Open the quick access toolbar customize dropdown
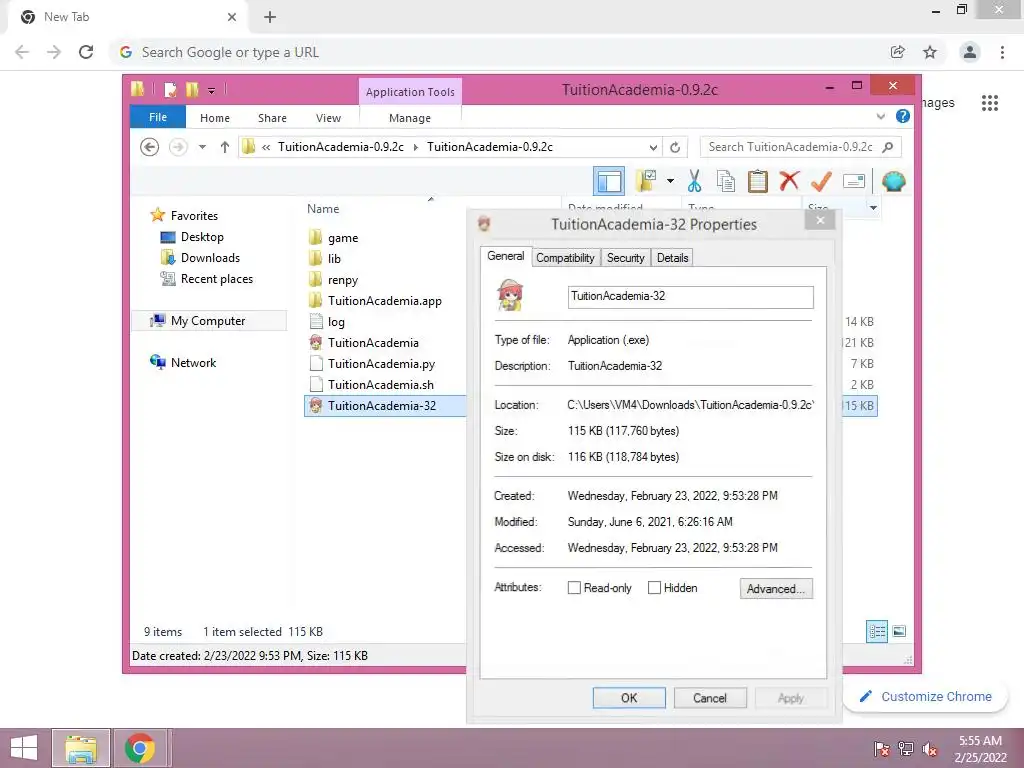 click(x=211, y=90)
